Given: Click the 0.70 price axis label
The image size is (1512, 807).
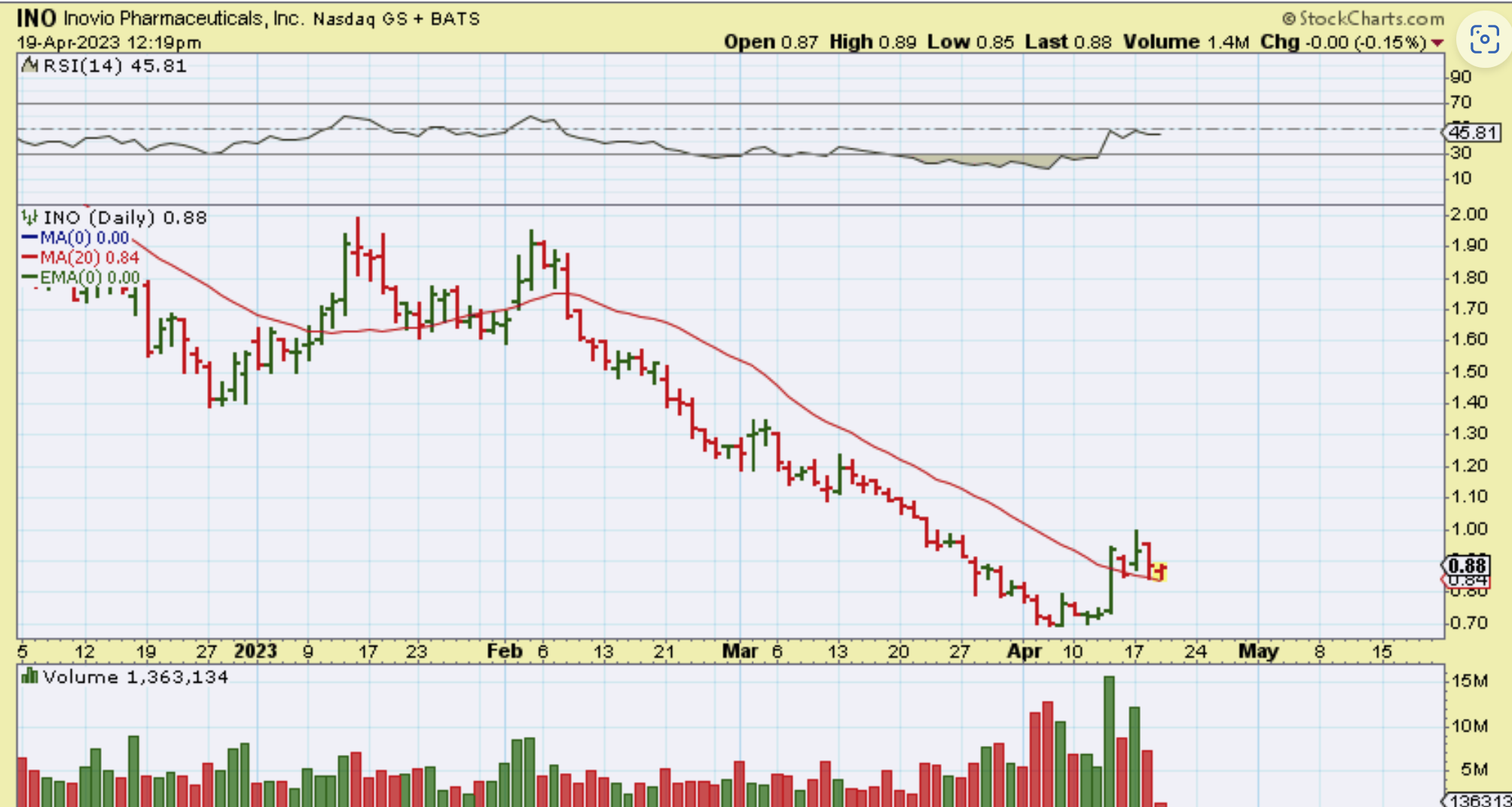Looking at the screenshot, I should coord(1468,623).
